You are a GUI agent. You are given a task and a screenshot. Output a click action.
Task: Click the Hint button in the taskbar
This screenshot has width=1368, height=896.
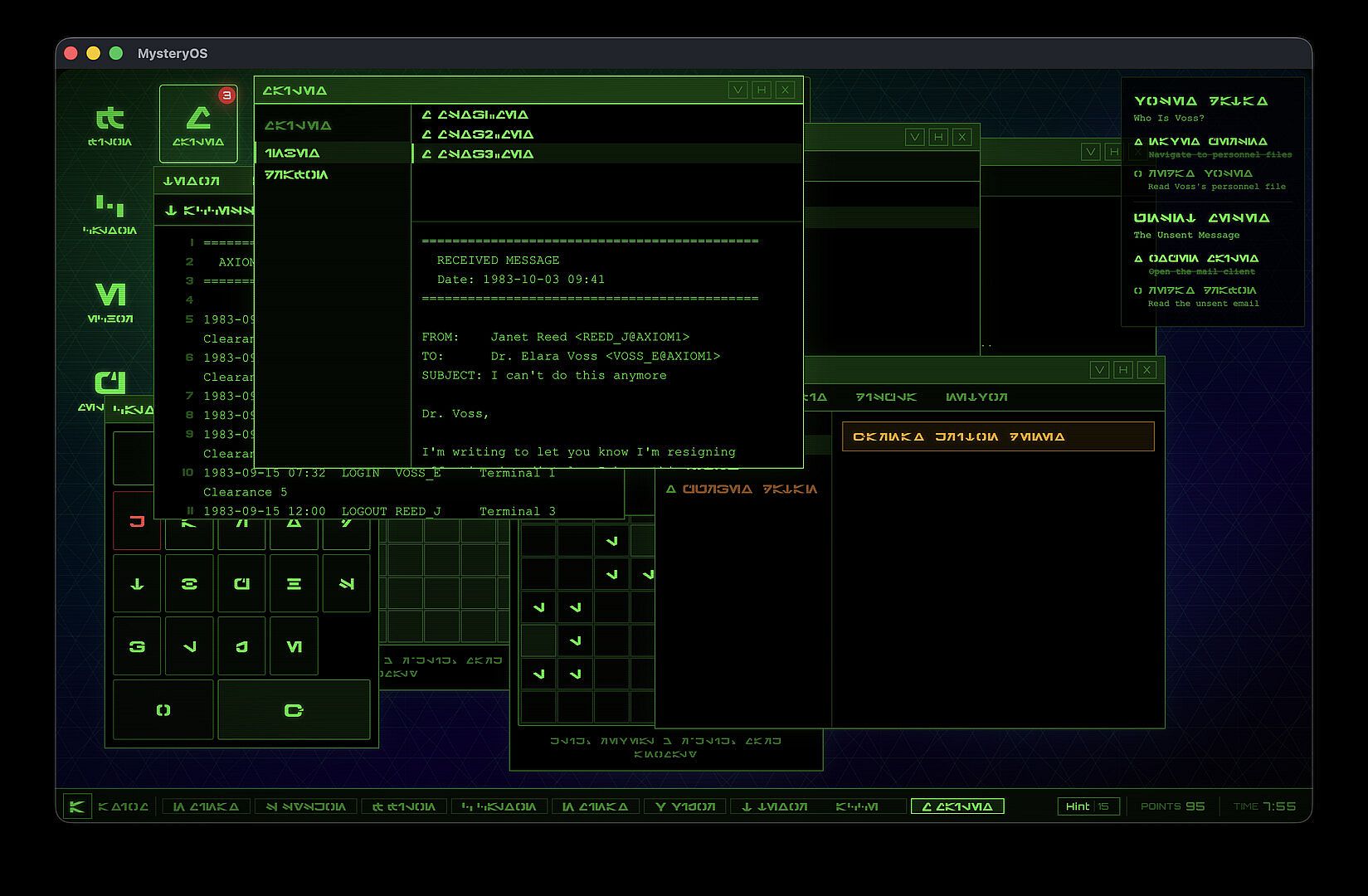[x=1088, y=806]
